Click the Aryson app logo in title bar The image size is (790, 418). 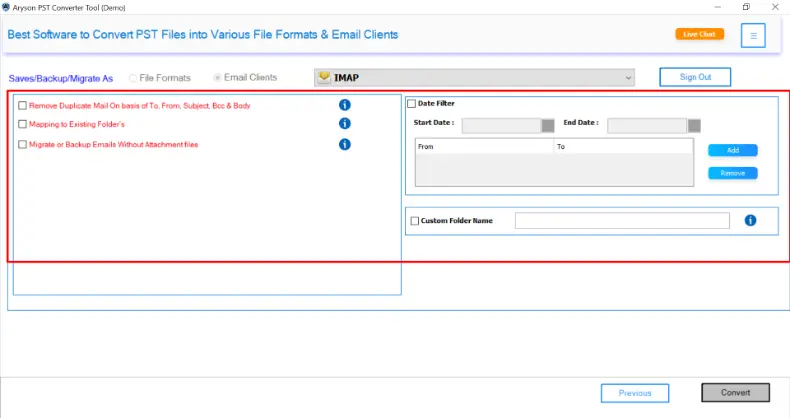[6, 7]
